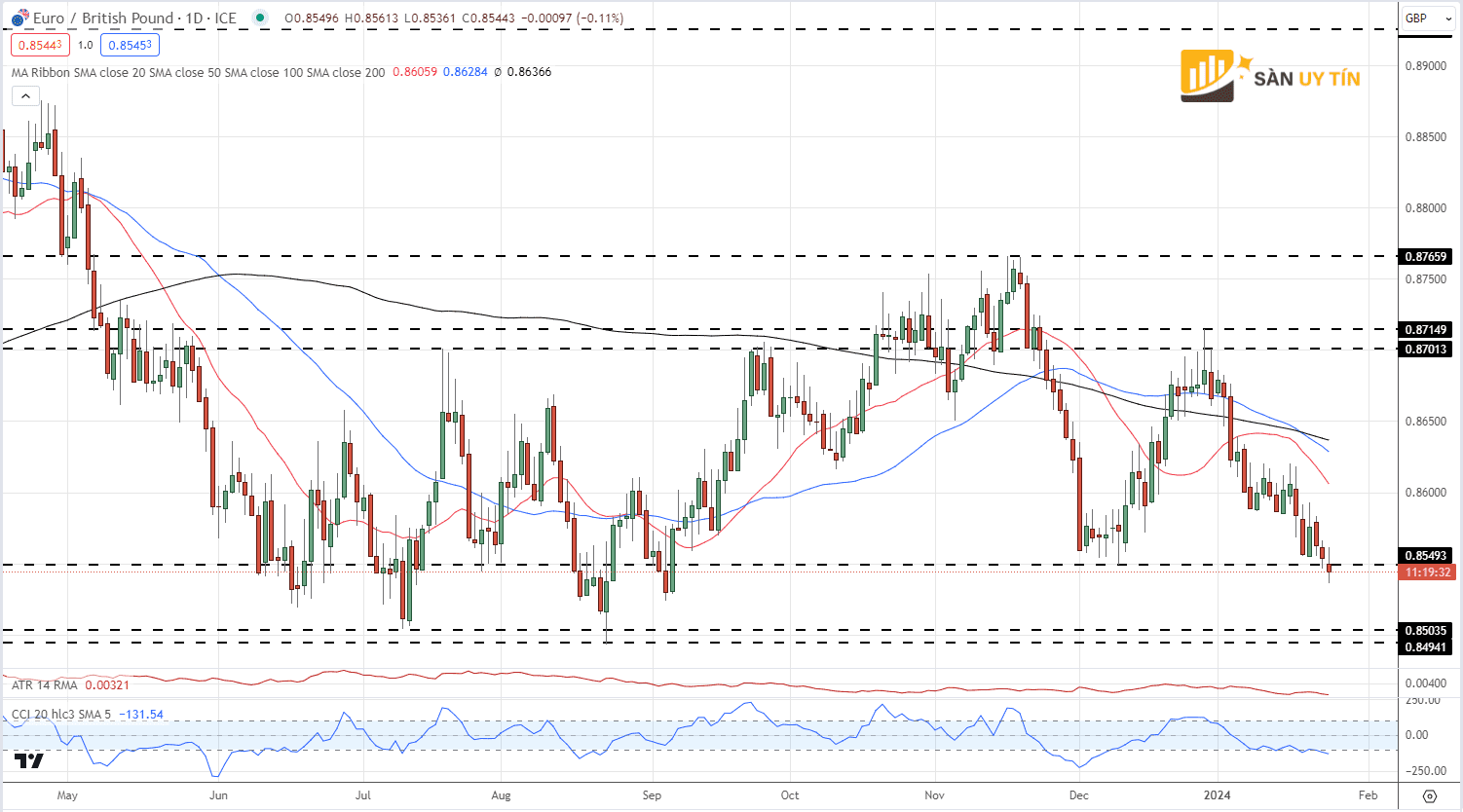Select the 0.85035 horizontal line price label

pos(1426,631)
